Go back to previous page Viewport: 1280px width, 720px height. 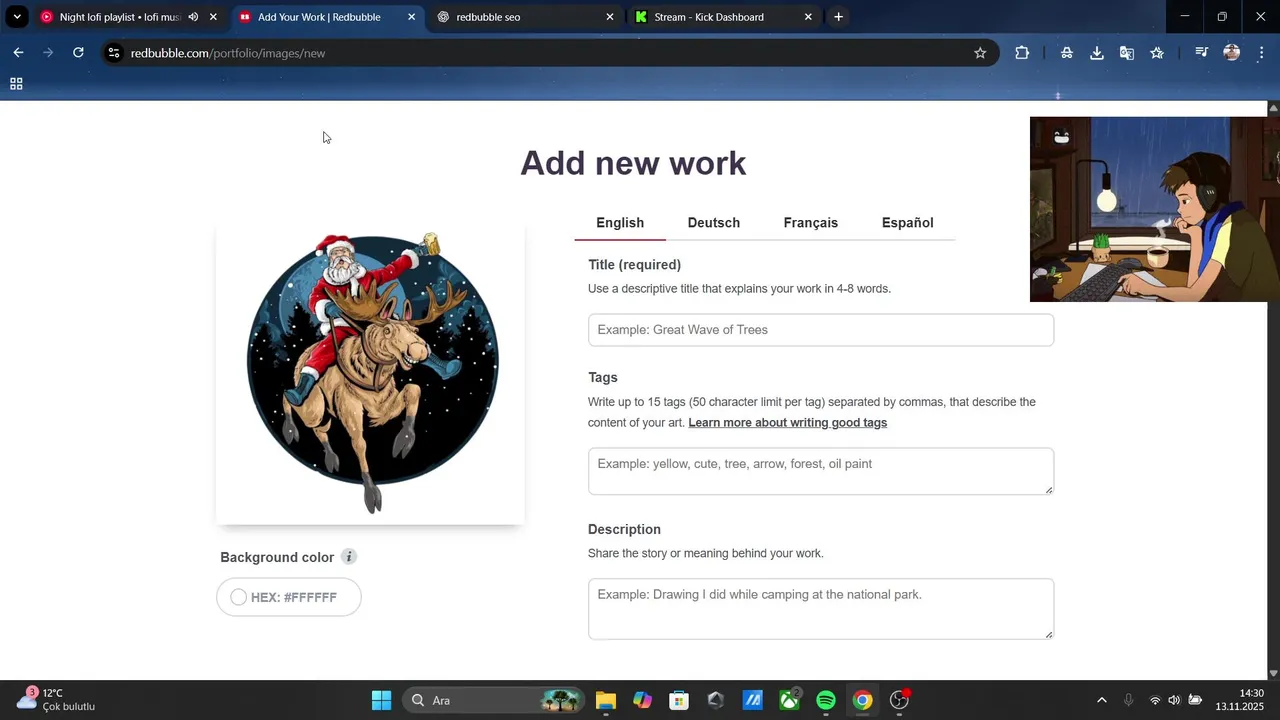click(x=18, y=53)
